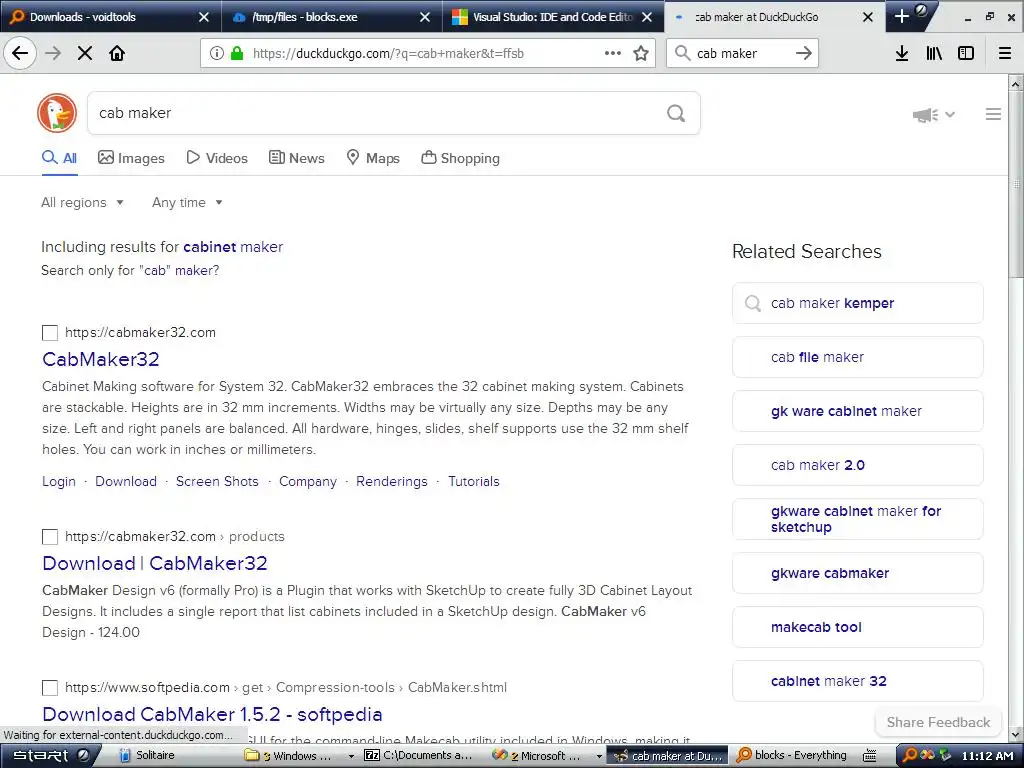The width and height of the screenshot is (1024, 768).
Task: Select related search cab maker kemper
Action: point(857,303)
